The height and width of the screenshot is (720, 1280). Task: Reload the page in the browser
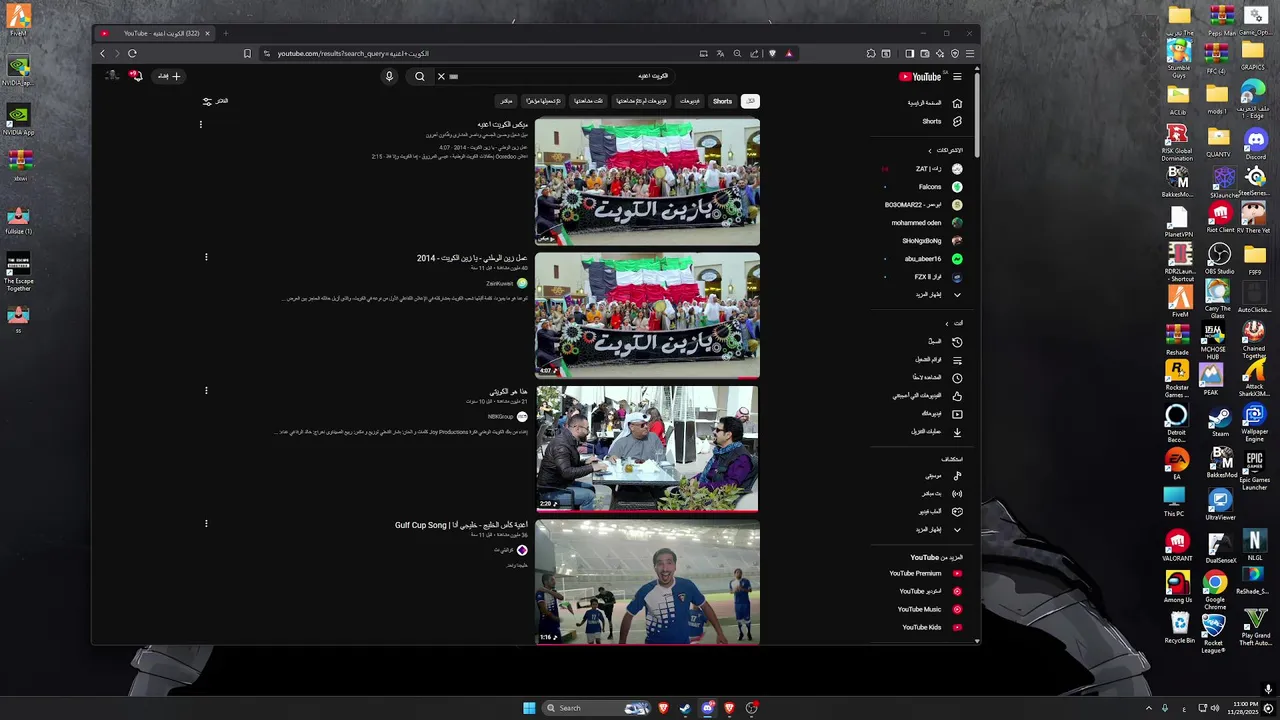[132, 54]
